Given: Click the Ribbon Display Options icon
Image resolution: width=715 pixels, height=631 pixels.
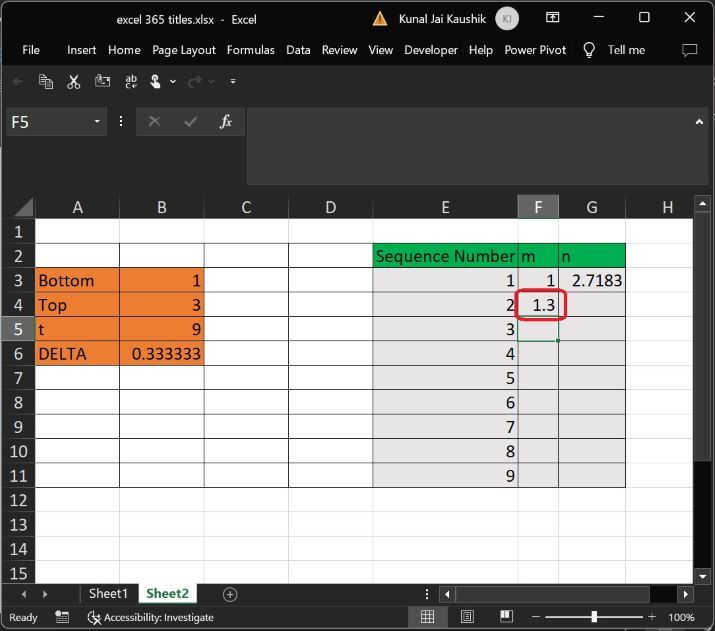Looking at the screenshot, I should (552, 18).
